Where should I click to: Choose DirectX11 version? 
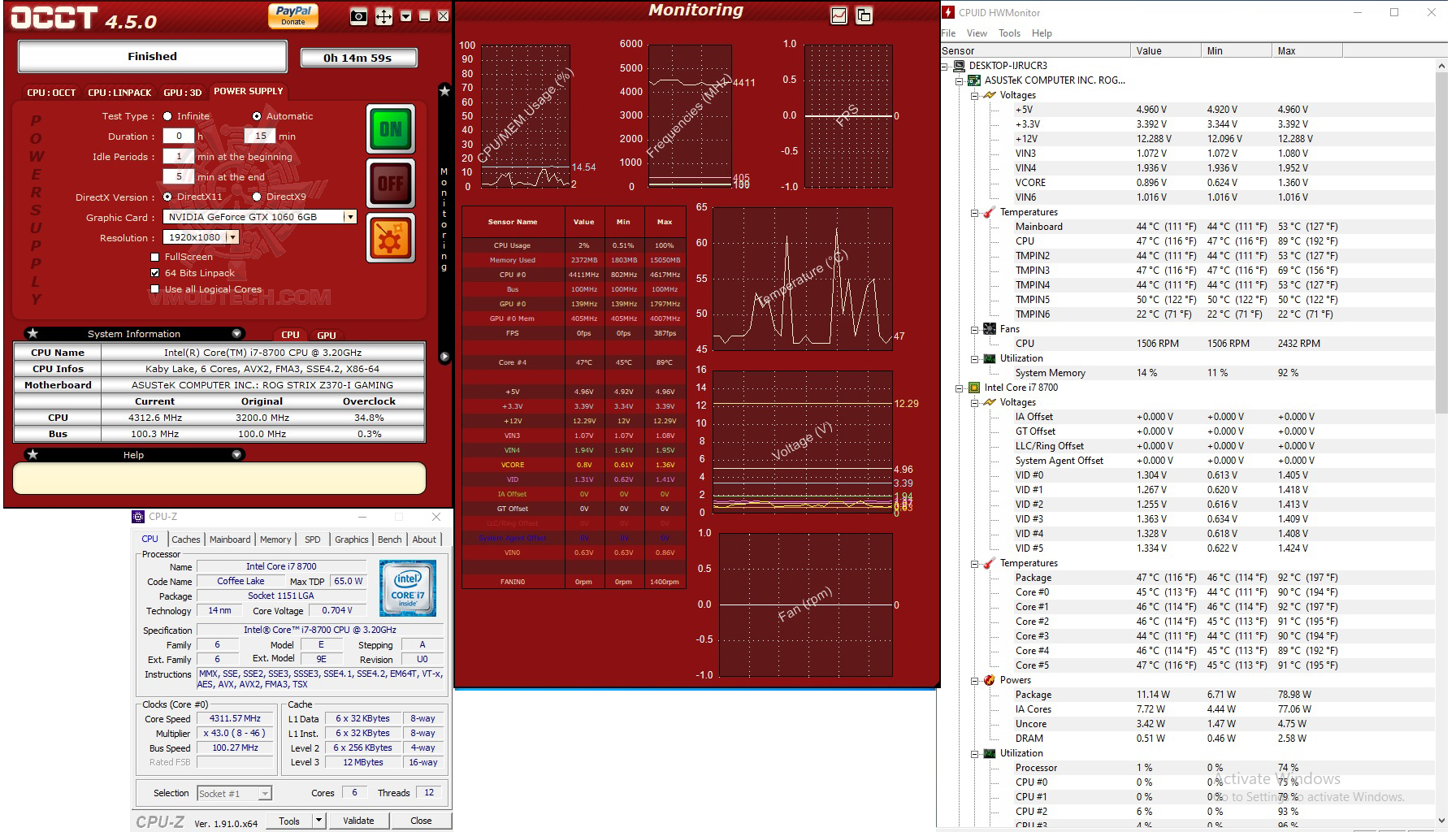[167, 197]
